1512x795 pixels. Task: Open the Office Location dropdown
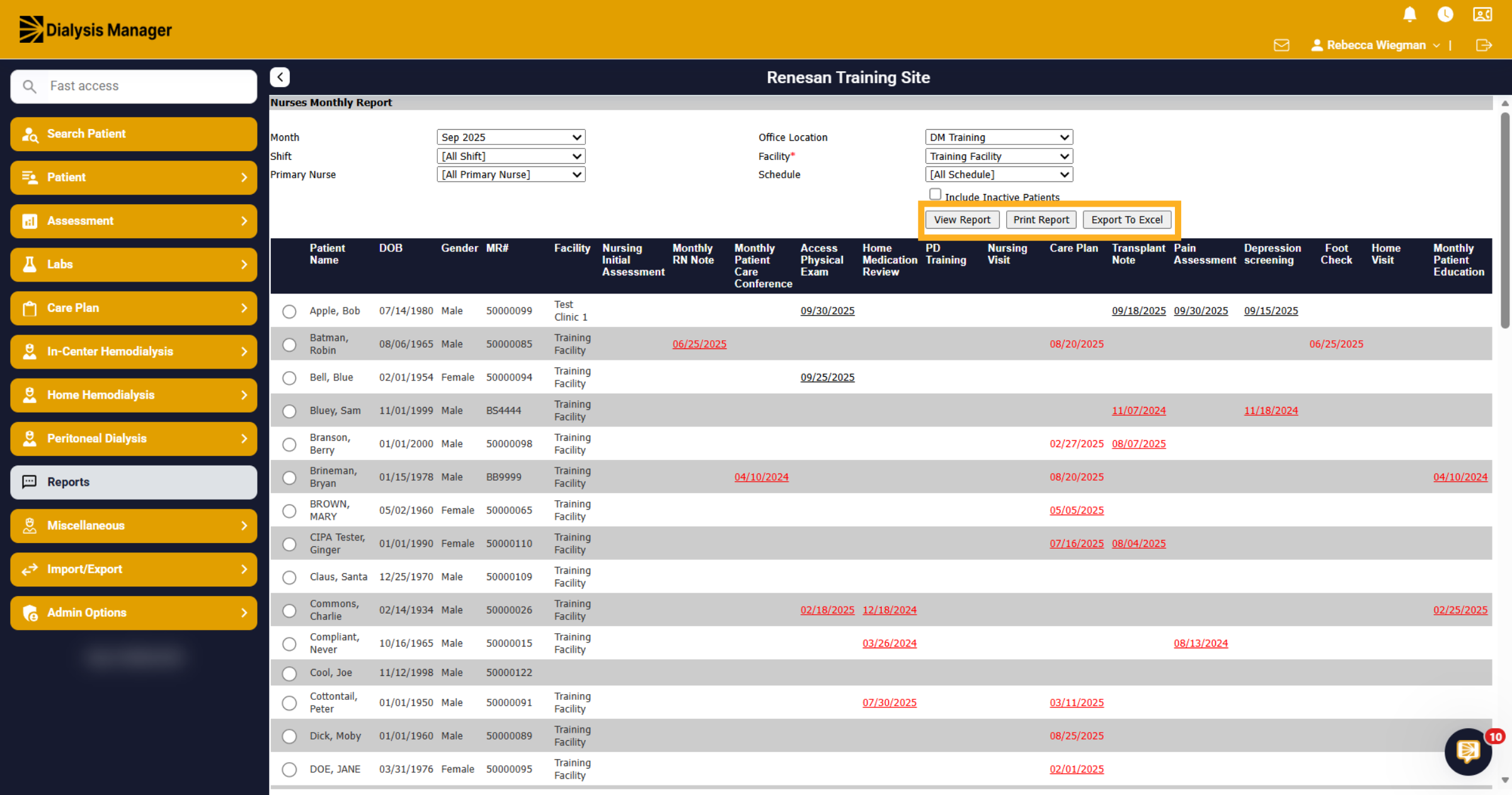[999, 137]
